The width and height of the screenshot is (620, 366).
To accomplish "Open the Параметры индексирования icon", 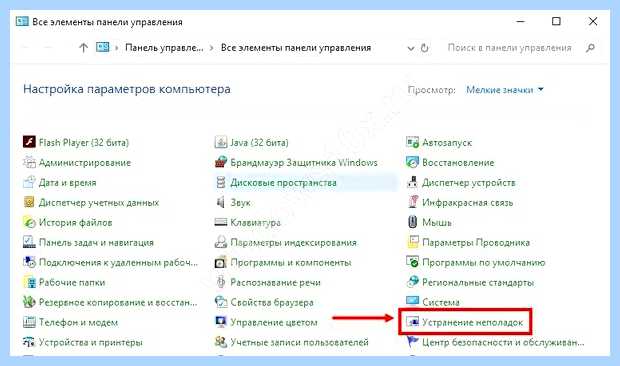I will tap(221, 242).
